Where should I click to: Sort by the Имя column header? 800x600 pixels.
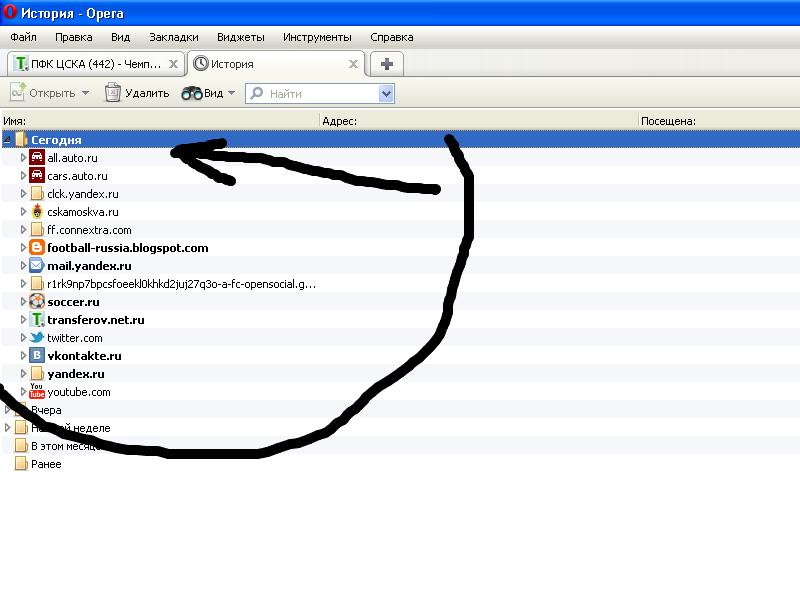(160, 121)
